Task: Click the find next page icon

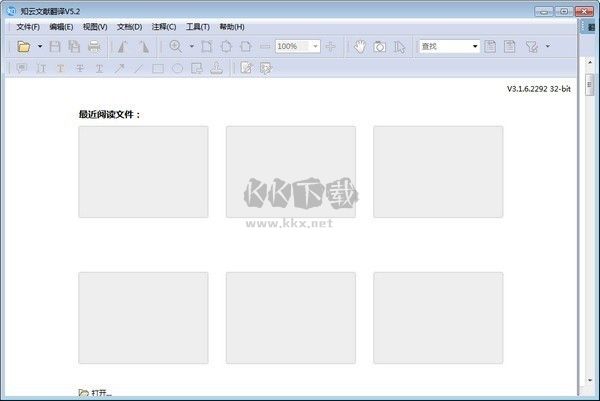Action: coord(510,47)
